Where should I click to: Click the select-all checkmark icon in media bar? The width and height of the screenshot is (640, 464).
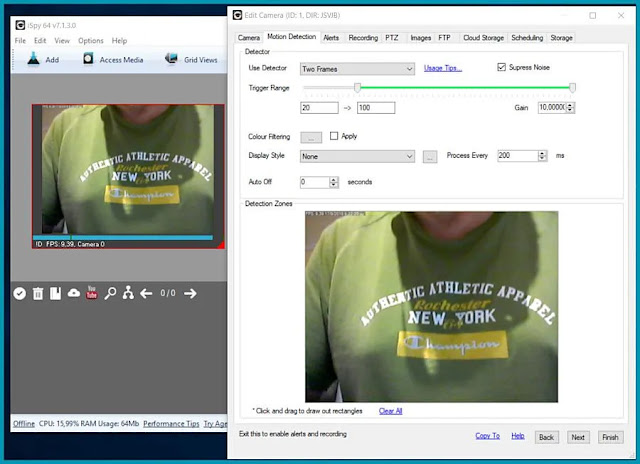click(x=19, y=293)
